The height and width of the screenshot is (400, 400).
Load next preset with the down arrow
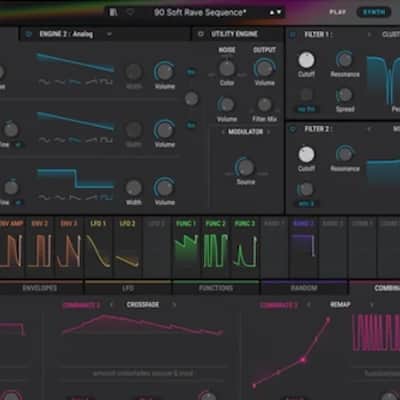click(x=279, y=13)
